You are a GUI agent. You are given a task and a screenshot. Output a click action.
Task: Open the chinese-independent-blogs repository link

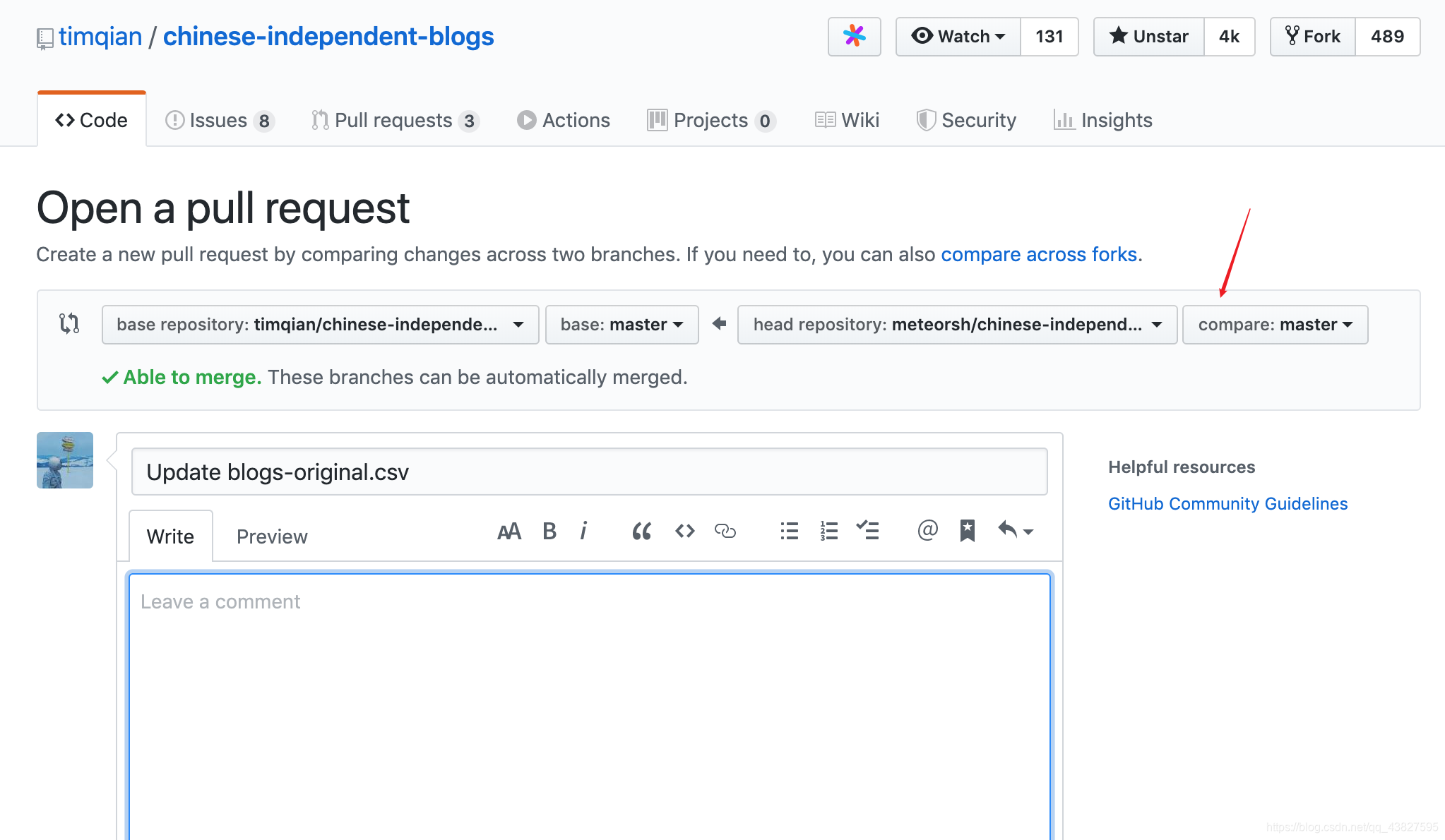coord(328,37)
